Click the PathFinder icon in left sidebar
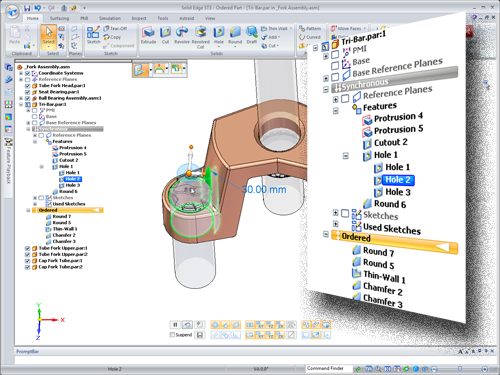The image size is (500, 375). [x=9, y=67]
